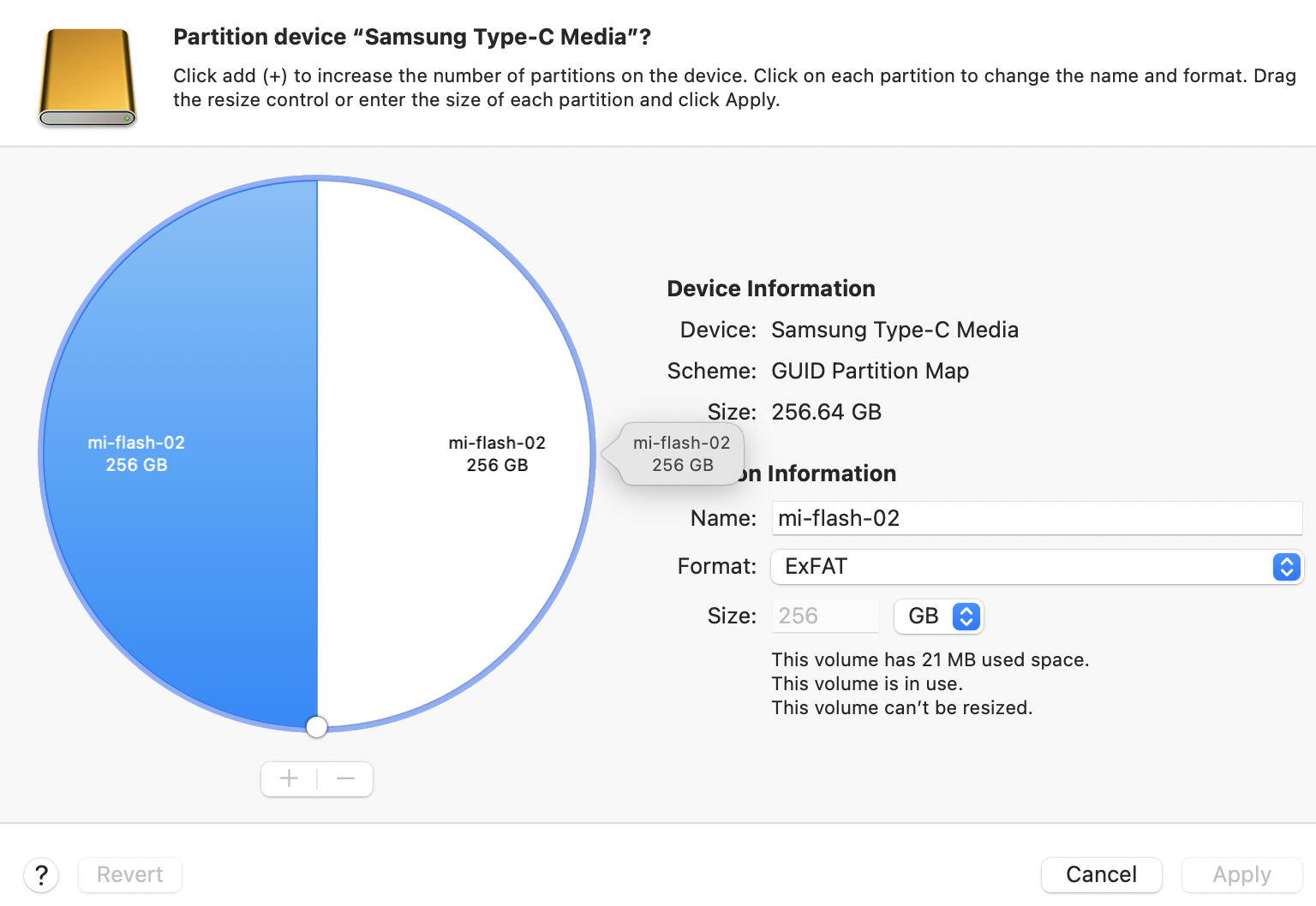Click the mi-flash-02 callout bubble
This screenshot has width=1316, height=906.
pos(681,454)
